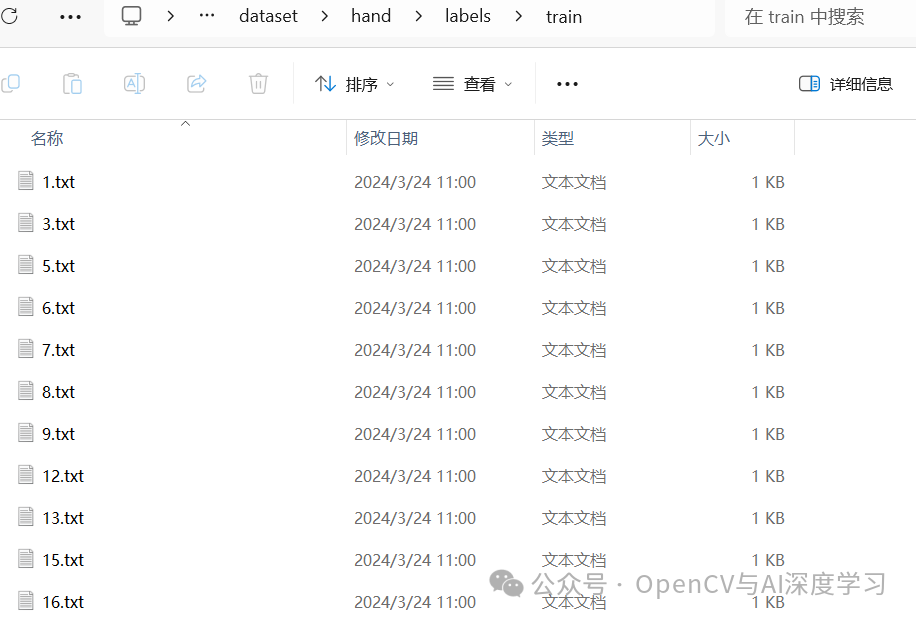Navigate to dataset folder in breadcrumb
Viewport: 916px width, 621px height.
click(268, 16)
